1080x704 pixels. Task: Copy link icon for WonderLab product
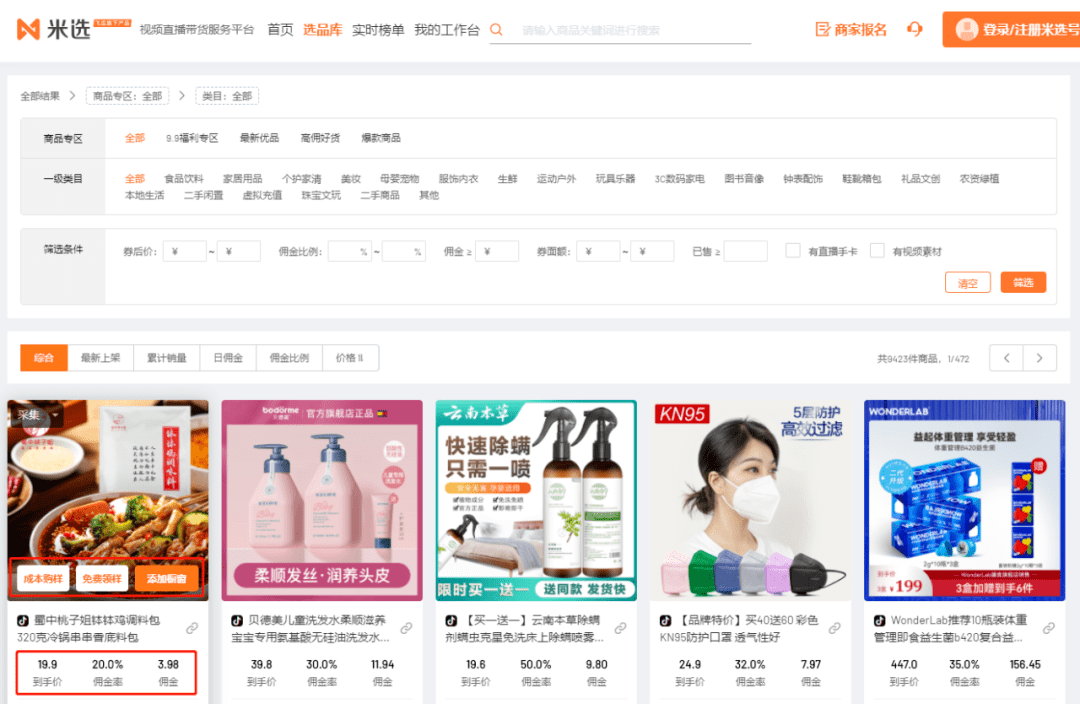point(1049,628)
